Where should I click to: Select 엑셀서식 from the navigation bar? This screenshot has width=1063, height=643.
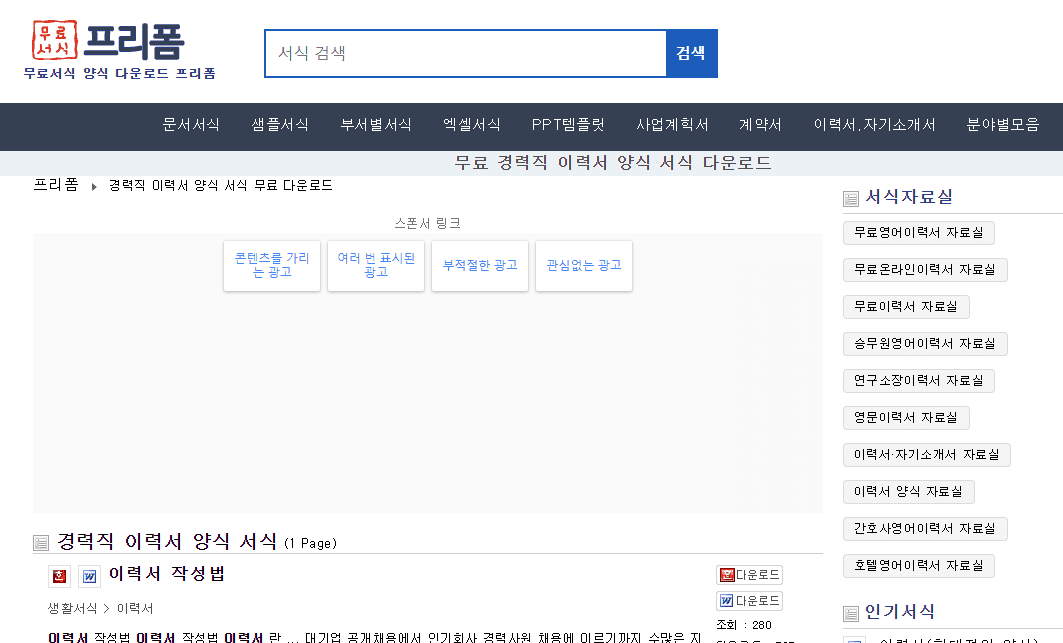pos(471,126)
